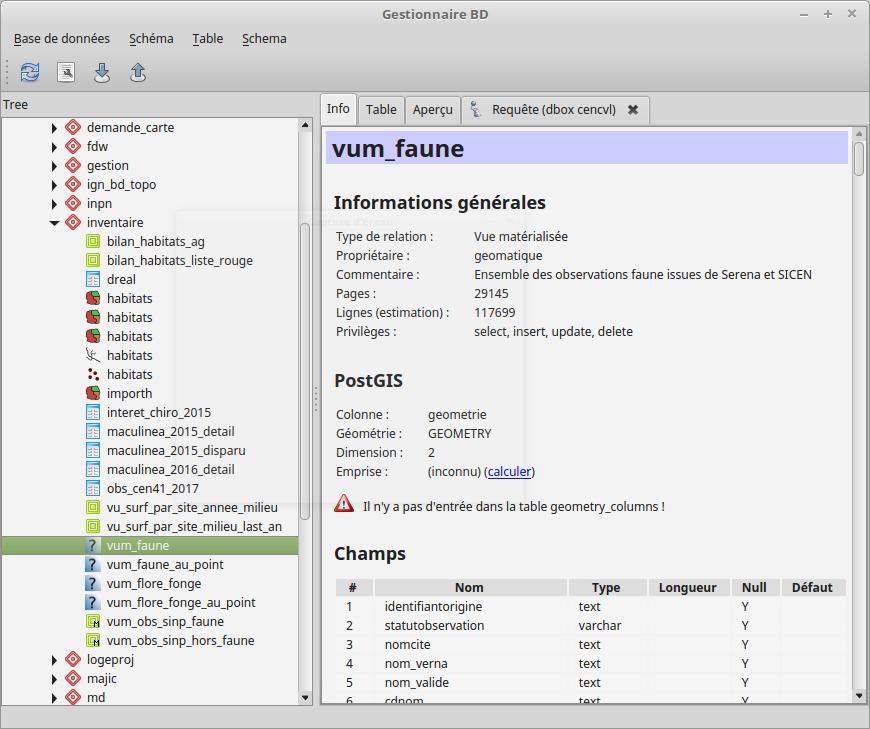Close the Requête (dbox cencvl) tab
The height and width of the screenshot is (729, 870).
pyautogui.click(x=632, y=110)
